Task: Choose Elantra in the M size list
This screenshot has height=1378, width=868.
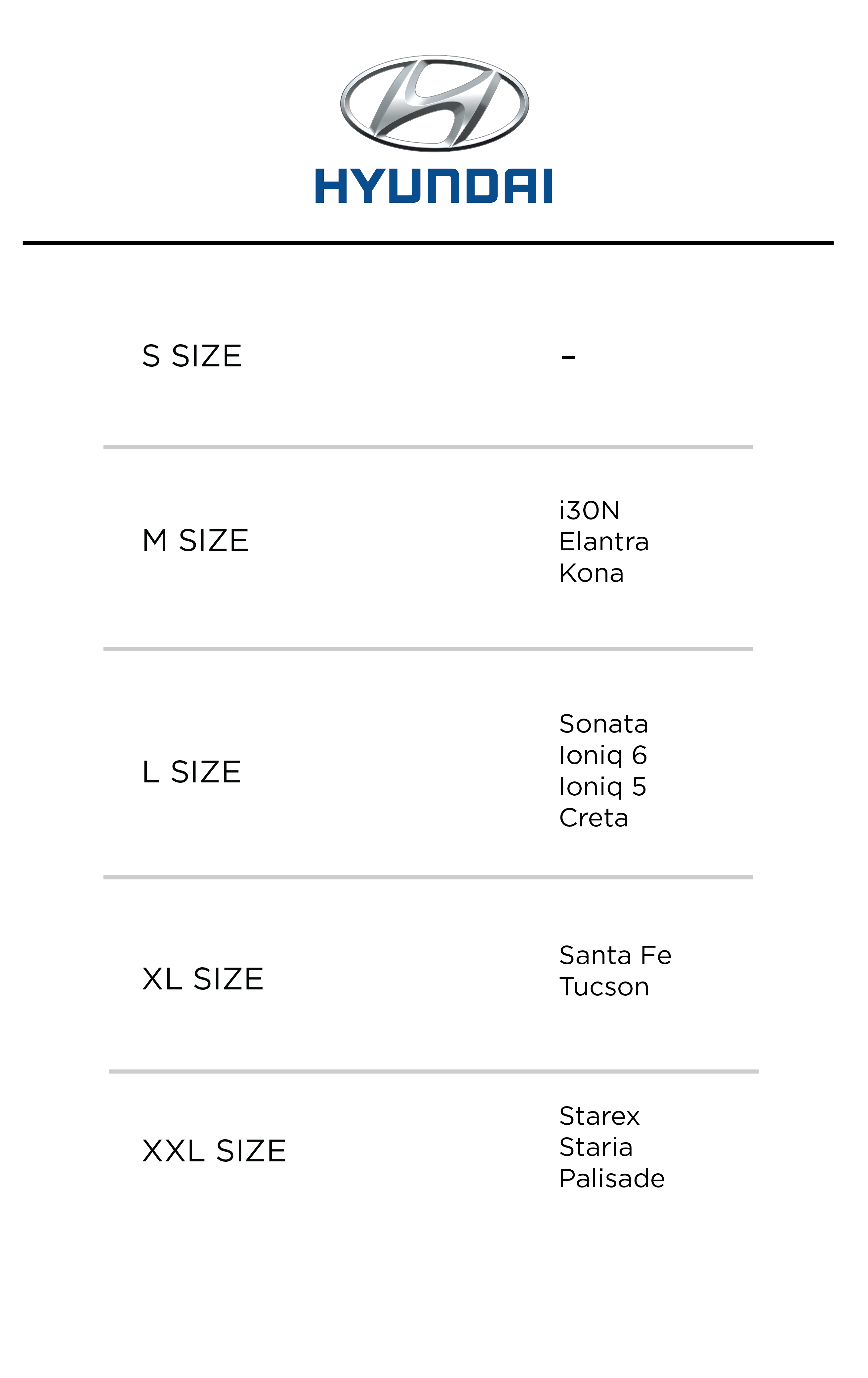Action: pos(604,542)
